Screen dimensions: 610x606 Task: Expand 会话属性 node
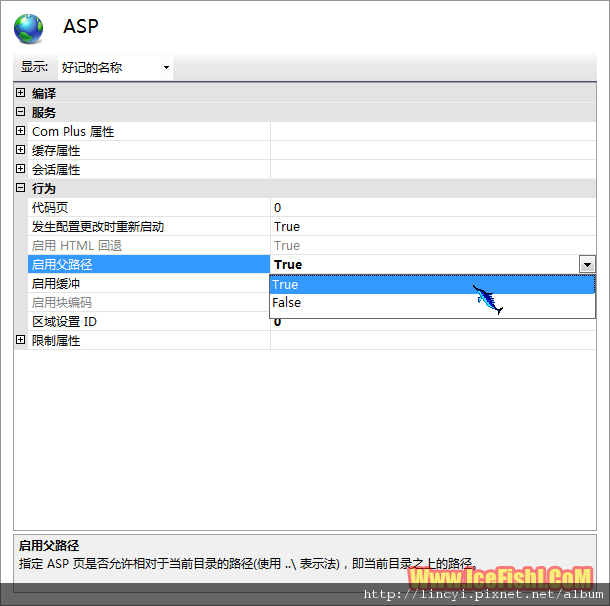coord(21,169)
